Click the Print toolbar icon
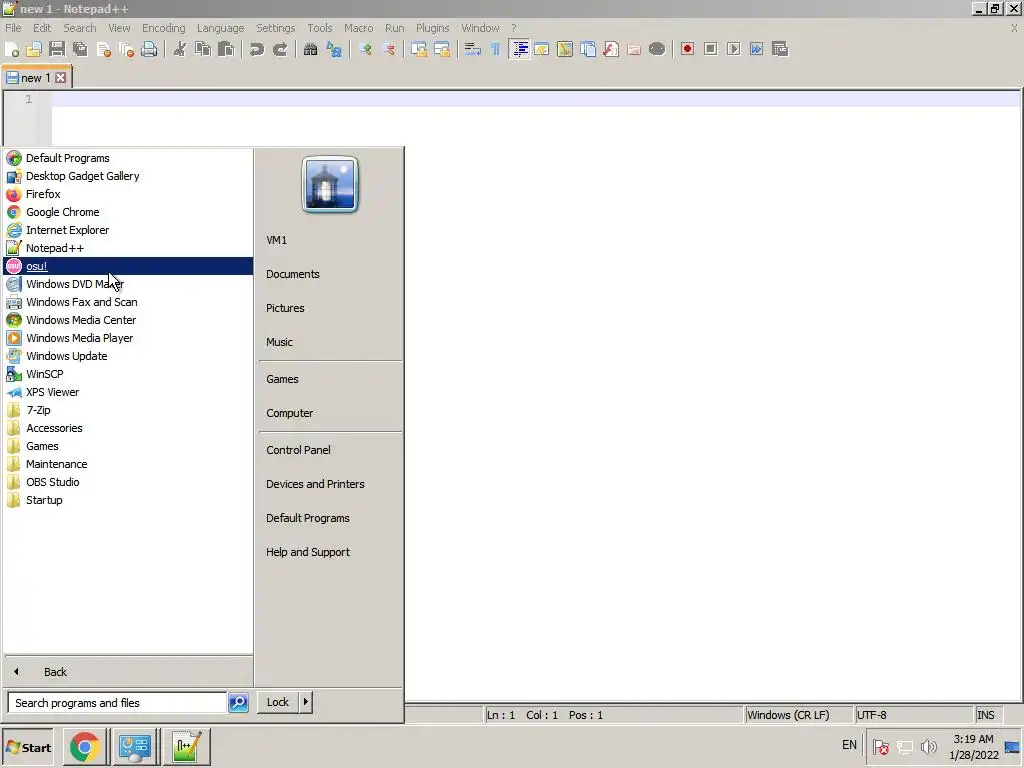 pos(149,50)
